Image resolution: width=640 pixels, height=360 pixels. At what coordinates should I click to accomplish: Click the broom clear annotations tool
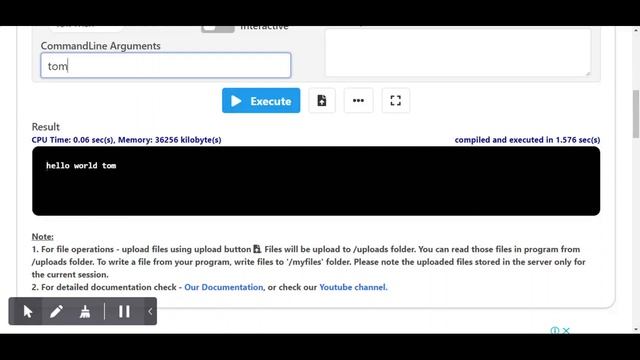pos(85,311)
